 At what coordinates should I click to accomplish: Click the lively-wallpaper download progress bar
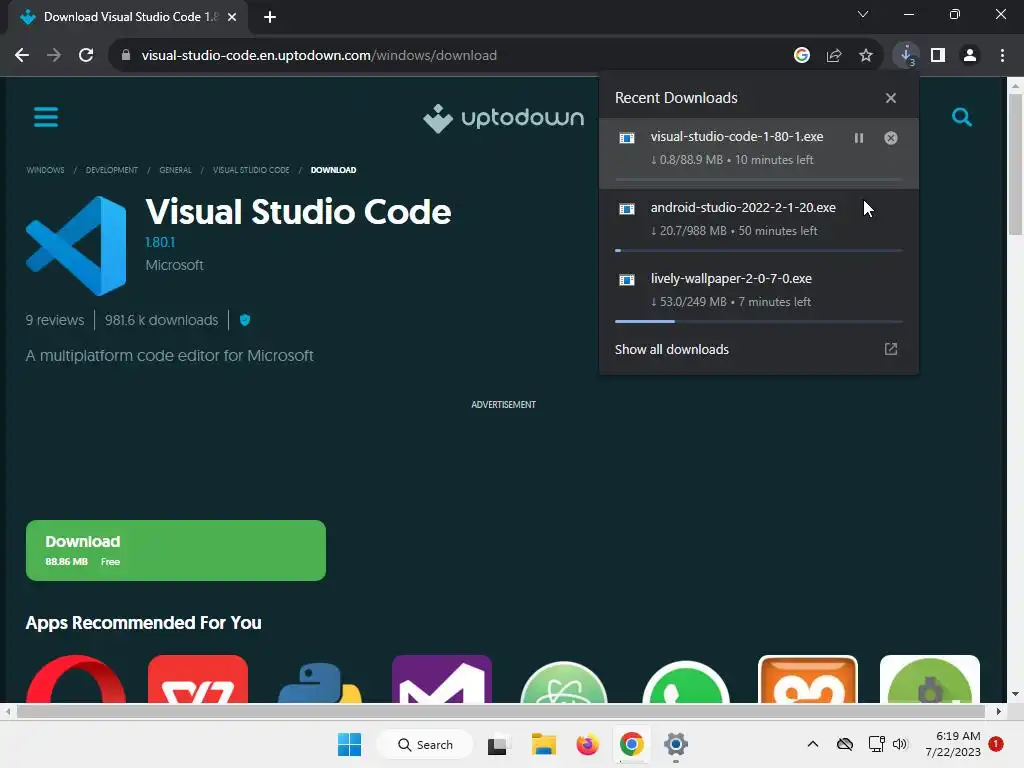759,321
